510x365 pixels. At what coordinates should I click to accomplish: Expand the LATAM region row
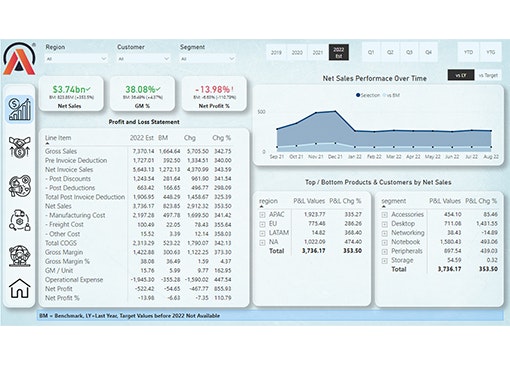pyautogui.click(x=262, y=233)
